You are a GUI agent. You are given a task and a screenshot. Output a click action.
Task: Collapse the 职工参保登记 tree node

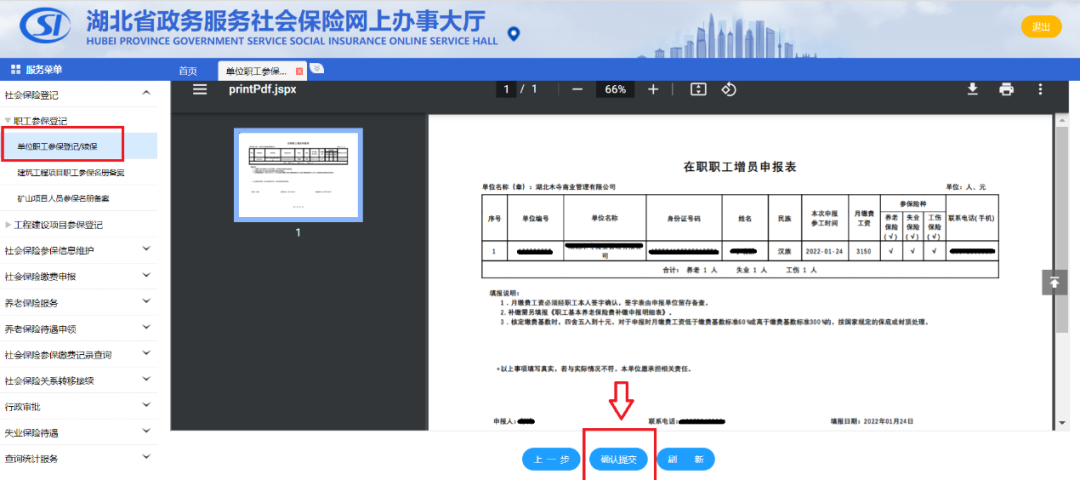pos(7,121)
